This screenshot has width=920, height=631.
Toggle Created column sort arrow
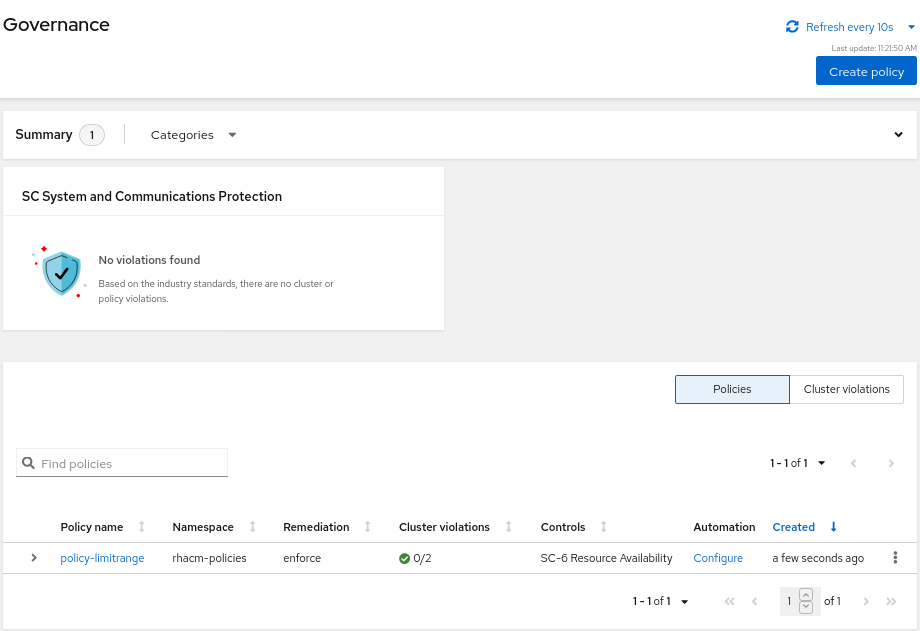pyautogui.click(x=833, y=527)
